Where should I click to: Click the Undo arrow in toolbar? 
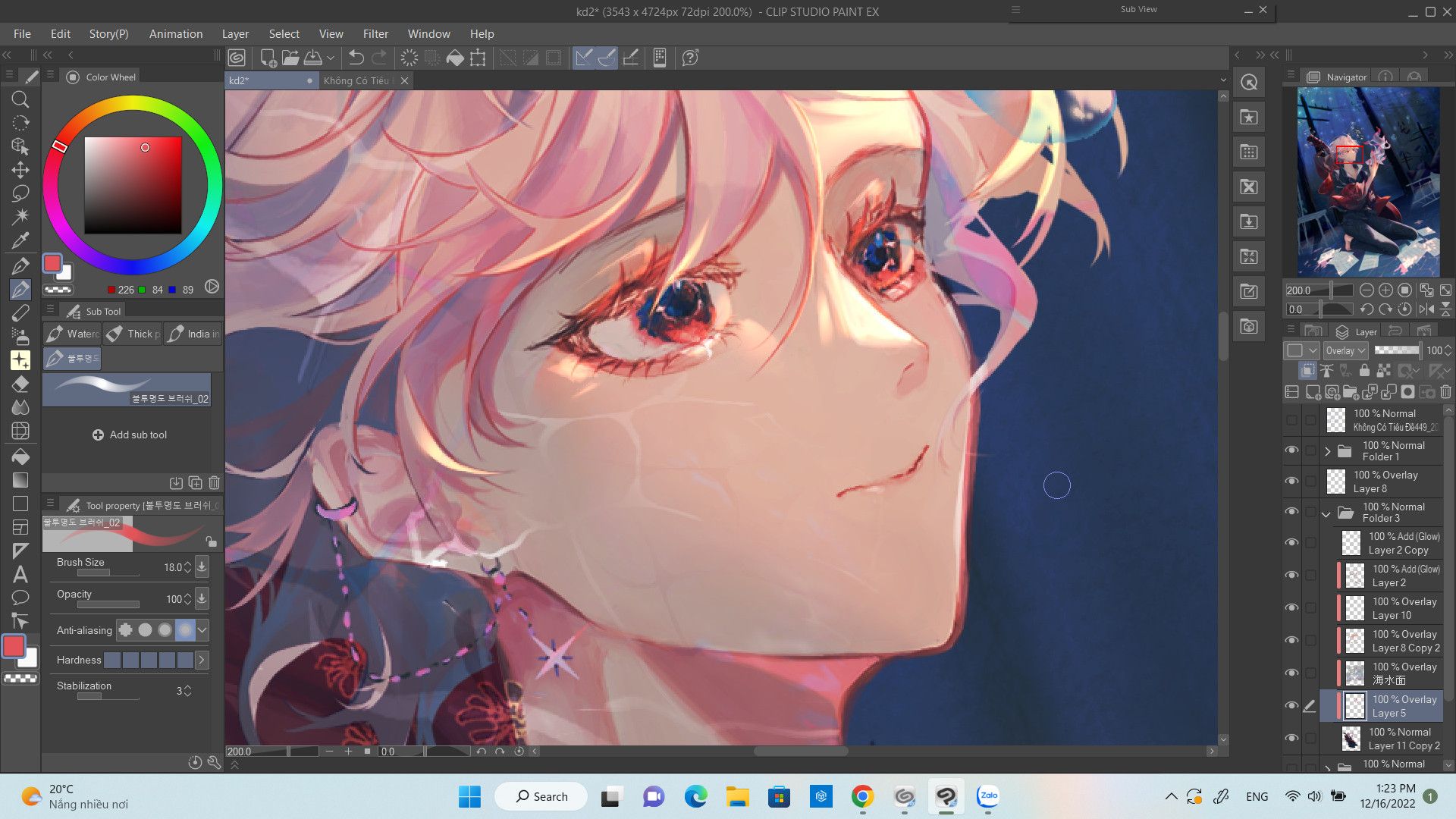[356, 58]
